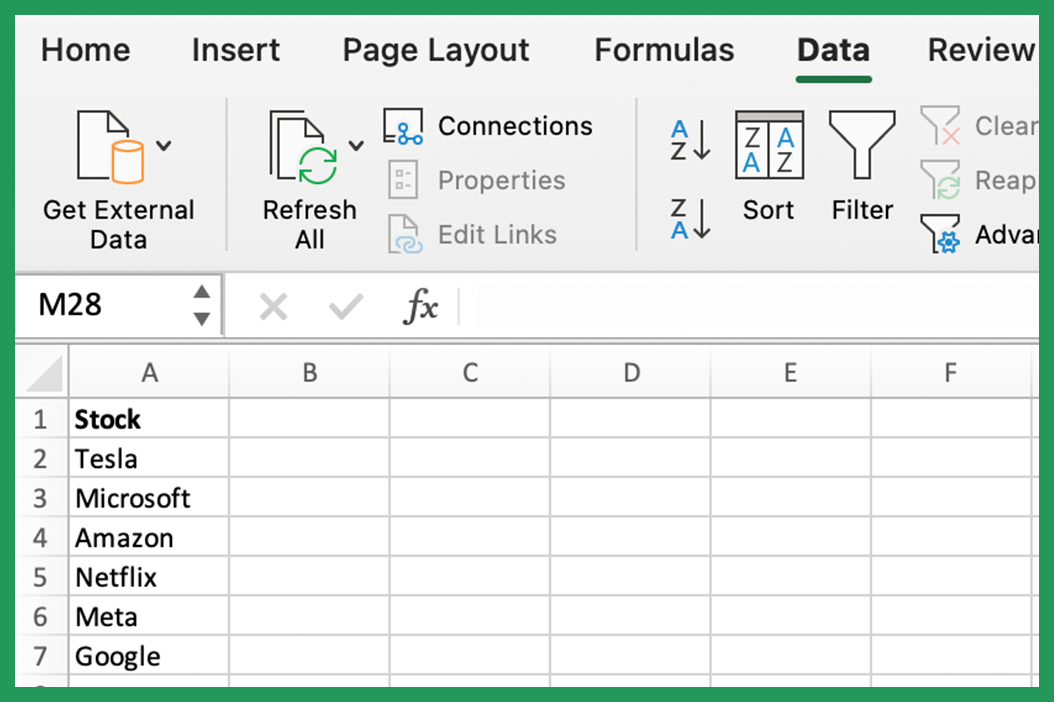The height and width of the screenshot is (702, 1054).
Task: Click the Filter button label
Action: [x=862, y=210]
